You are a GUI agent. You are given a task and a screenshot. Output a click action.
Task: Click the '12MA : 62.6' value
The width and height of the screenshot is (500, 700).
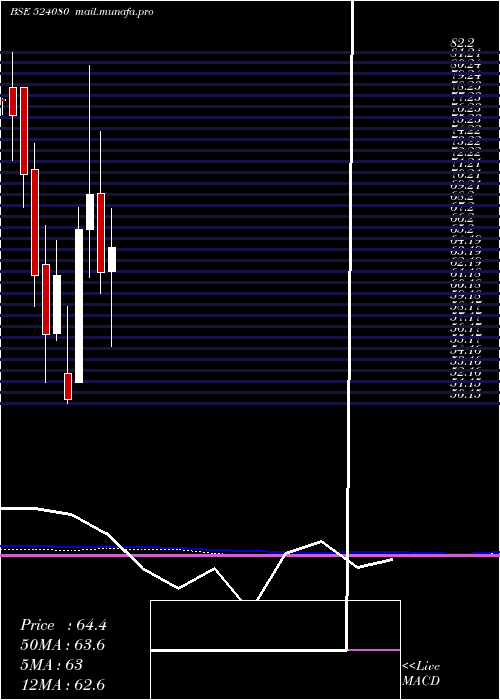tap(62, 684)
